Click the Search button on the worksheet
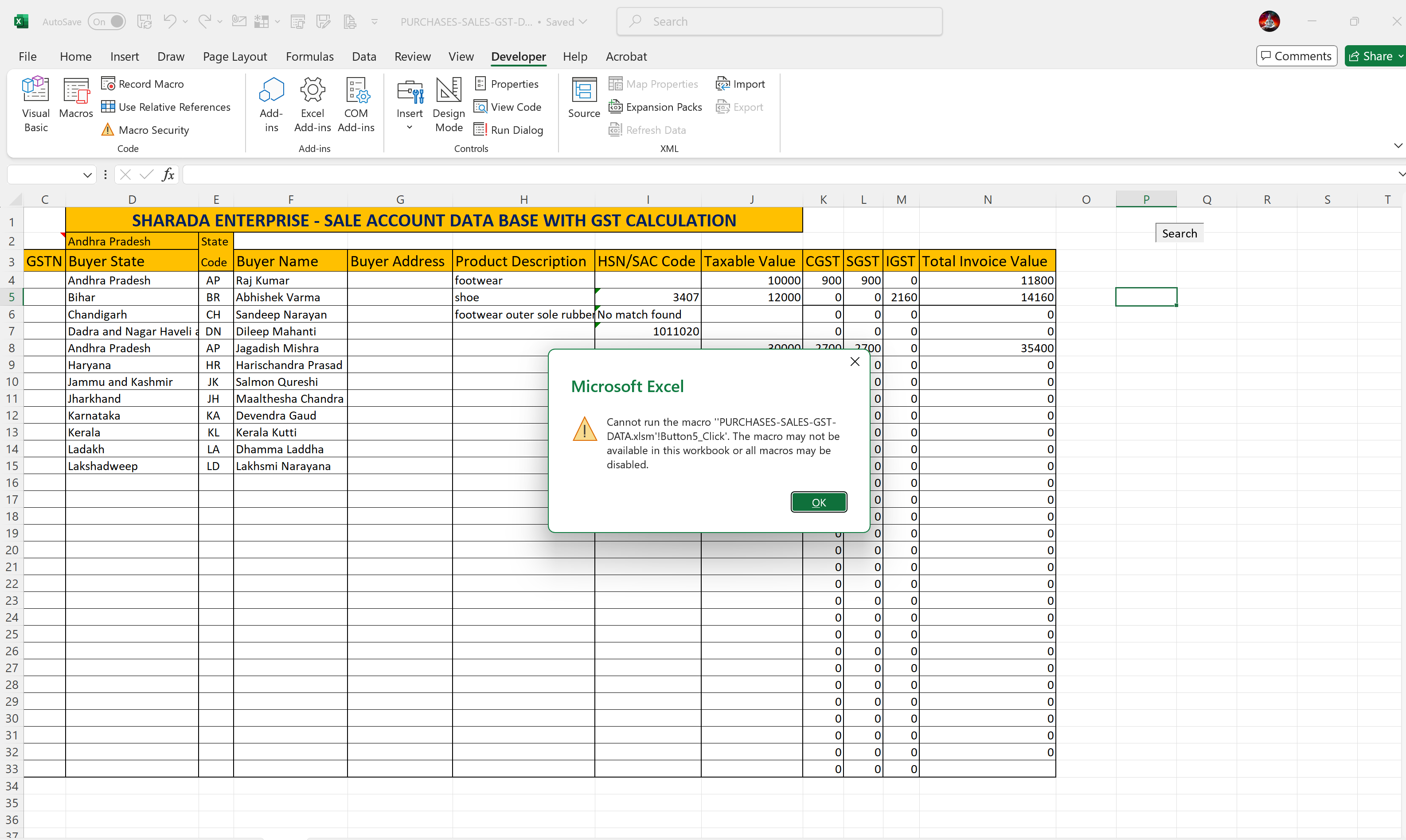Image resolution: width=1406 pixels, height=840 pixels. [x=1179, y=233]
